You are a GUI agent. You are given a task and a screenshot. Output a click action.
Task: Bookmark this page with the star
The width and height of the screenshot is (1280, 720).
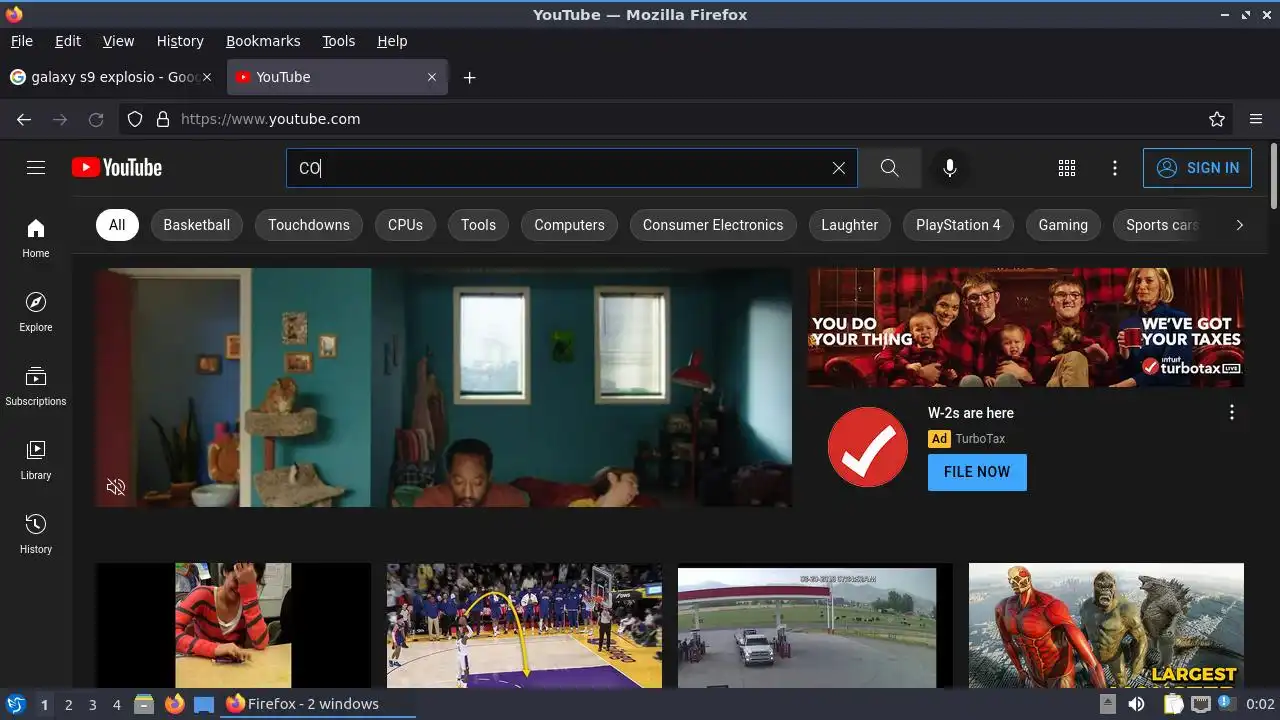click(x=1217, y=119)
